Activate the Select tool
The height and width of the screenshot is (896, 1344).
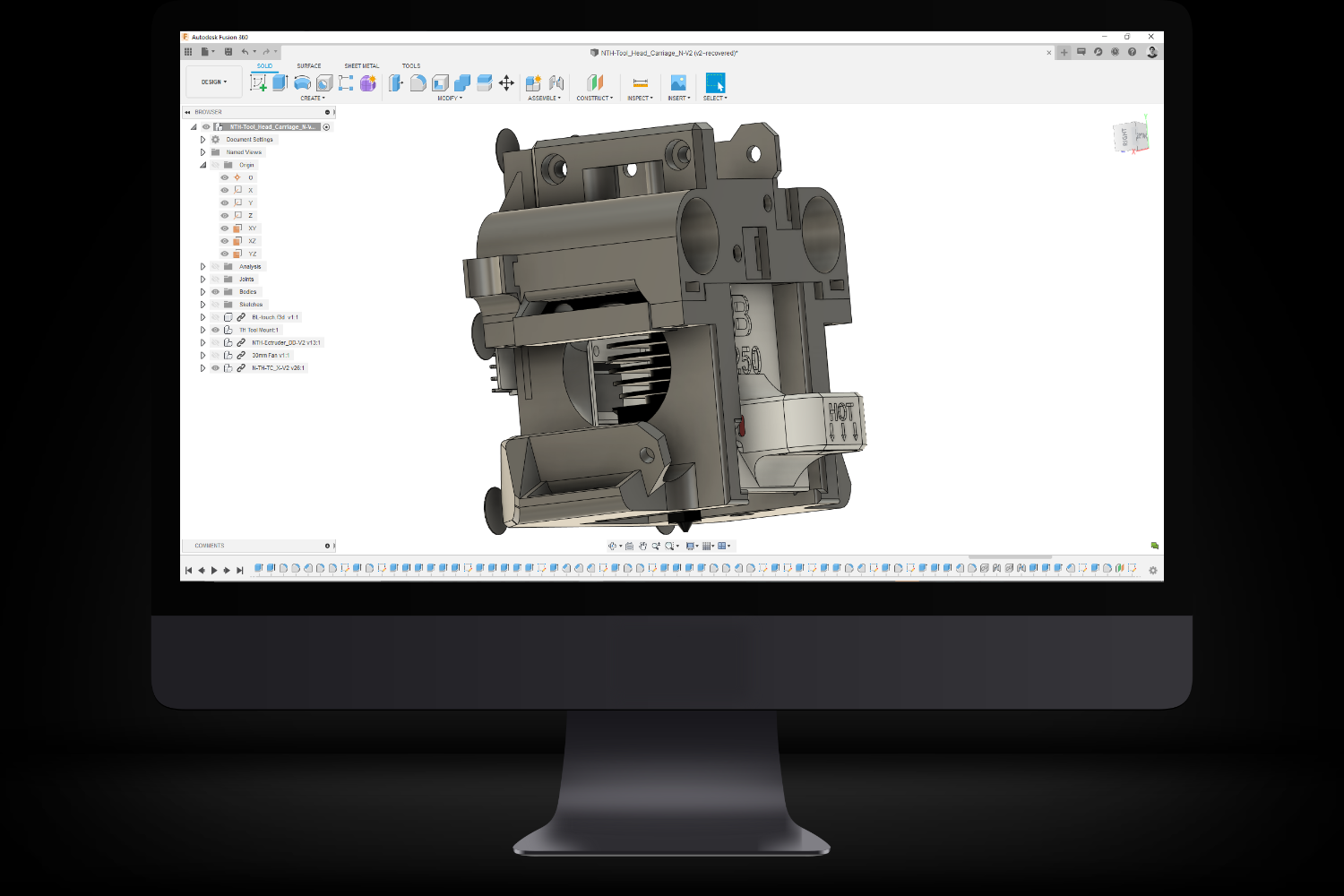coord(715,82)
